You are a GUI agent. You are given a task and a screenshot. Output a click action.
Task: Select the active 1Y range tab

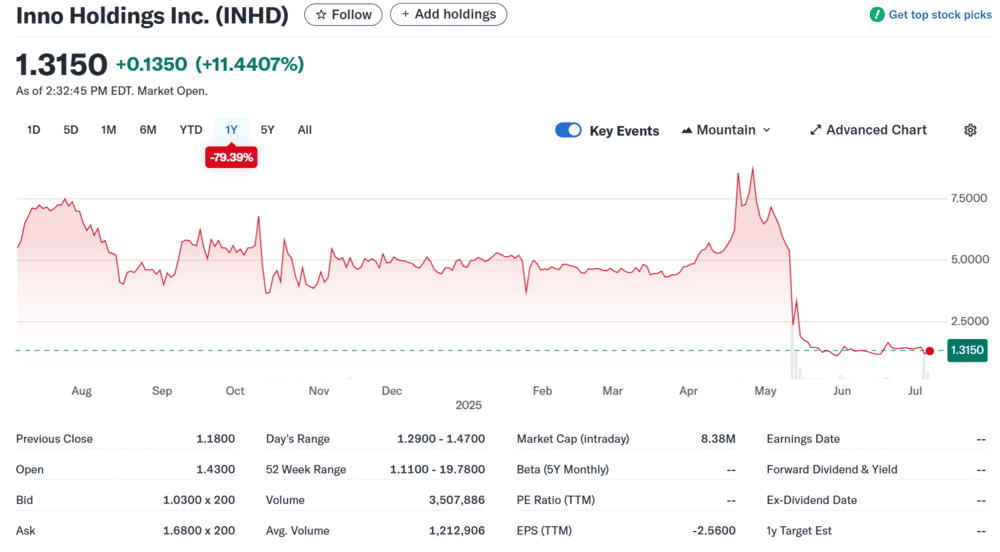232,130
